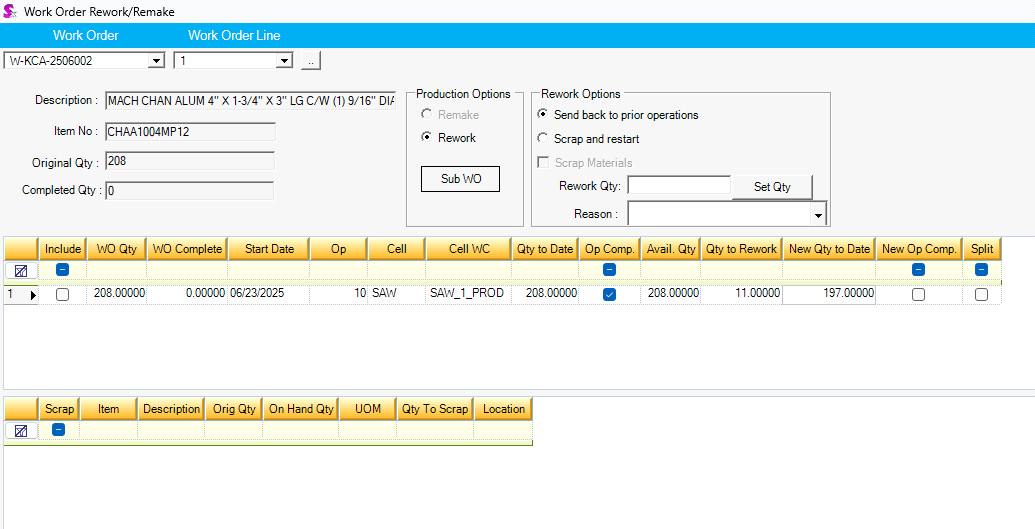Click the Sub WO button

460,179
